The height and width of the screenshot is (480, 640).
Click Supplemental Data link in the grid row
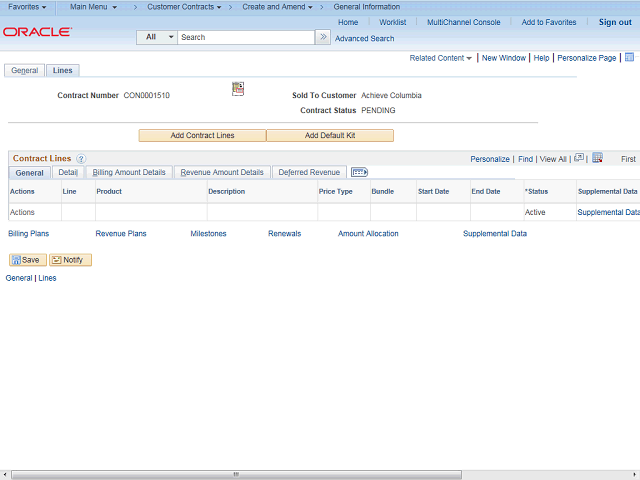(608, 212)
